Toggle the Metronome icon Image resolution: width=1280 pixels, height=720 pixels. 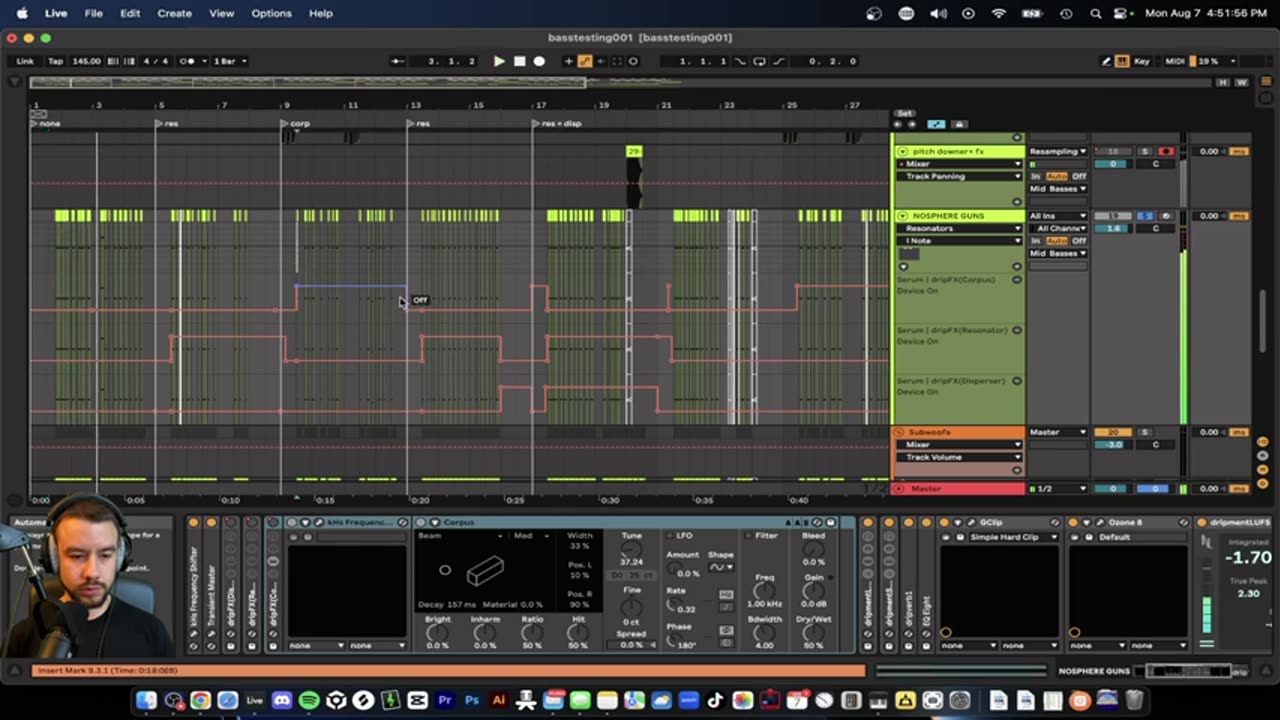(187, 61)
